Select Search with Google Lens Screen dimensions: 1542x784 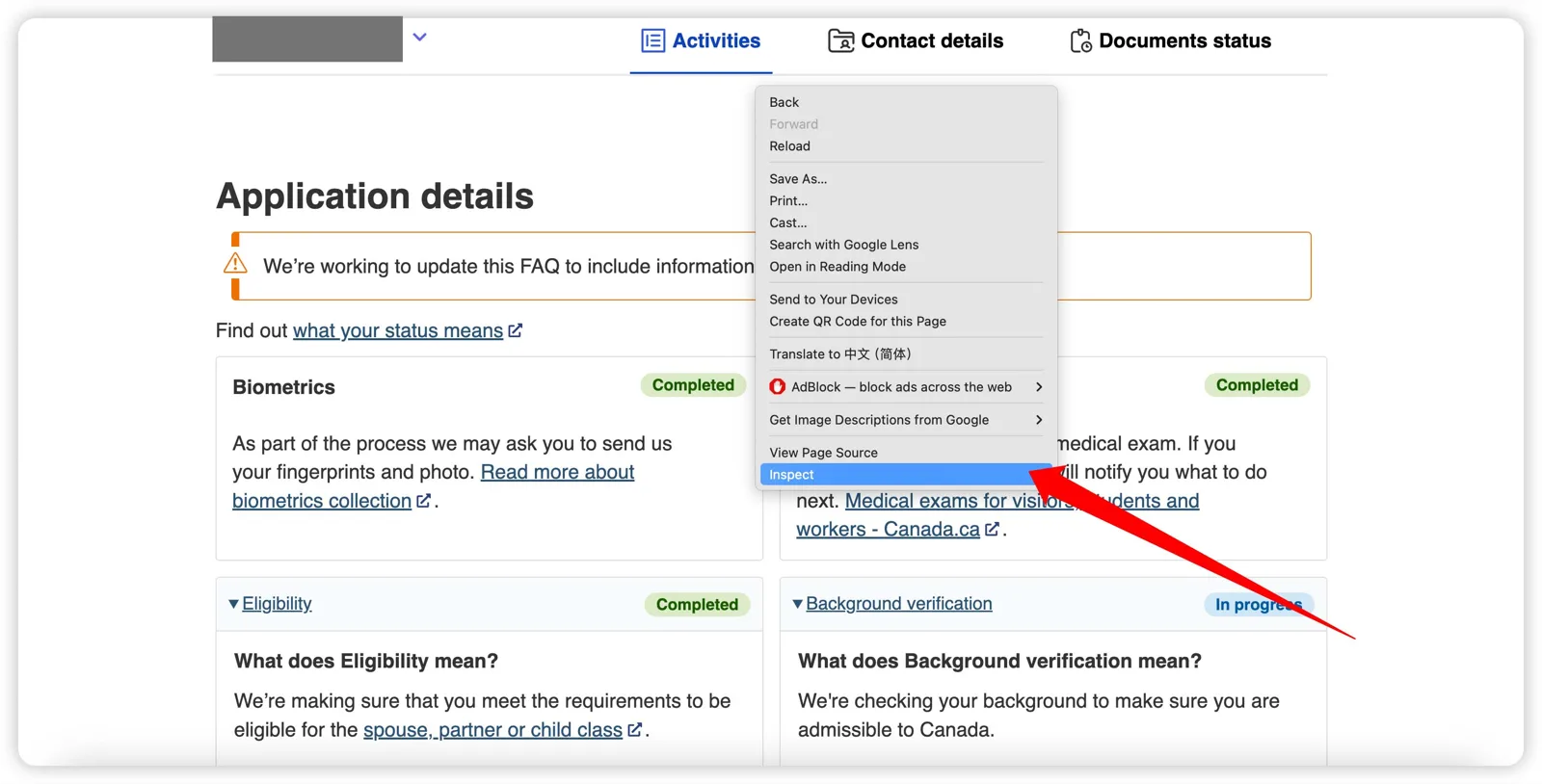pyautogui.click(x=906, y=245)
